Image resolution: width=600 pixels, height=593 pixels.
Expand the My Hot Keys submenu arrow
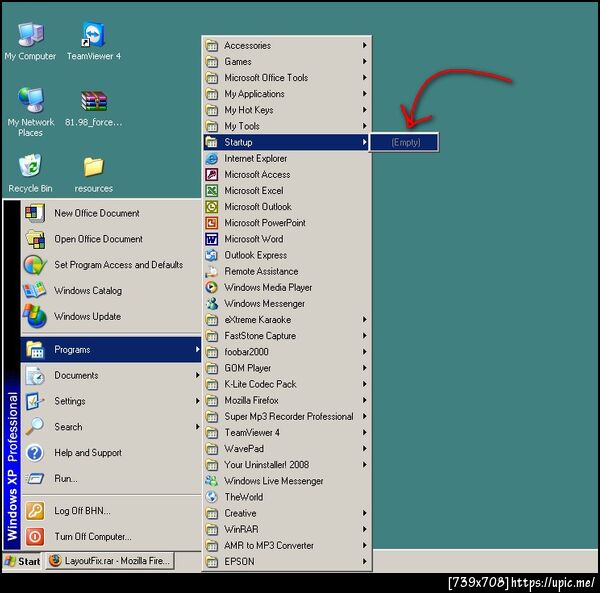point(364,110)
